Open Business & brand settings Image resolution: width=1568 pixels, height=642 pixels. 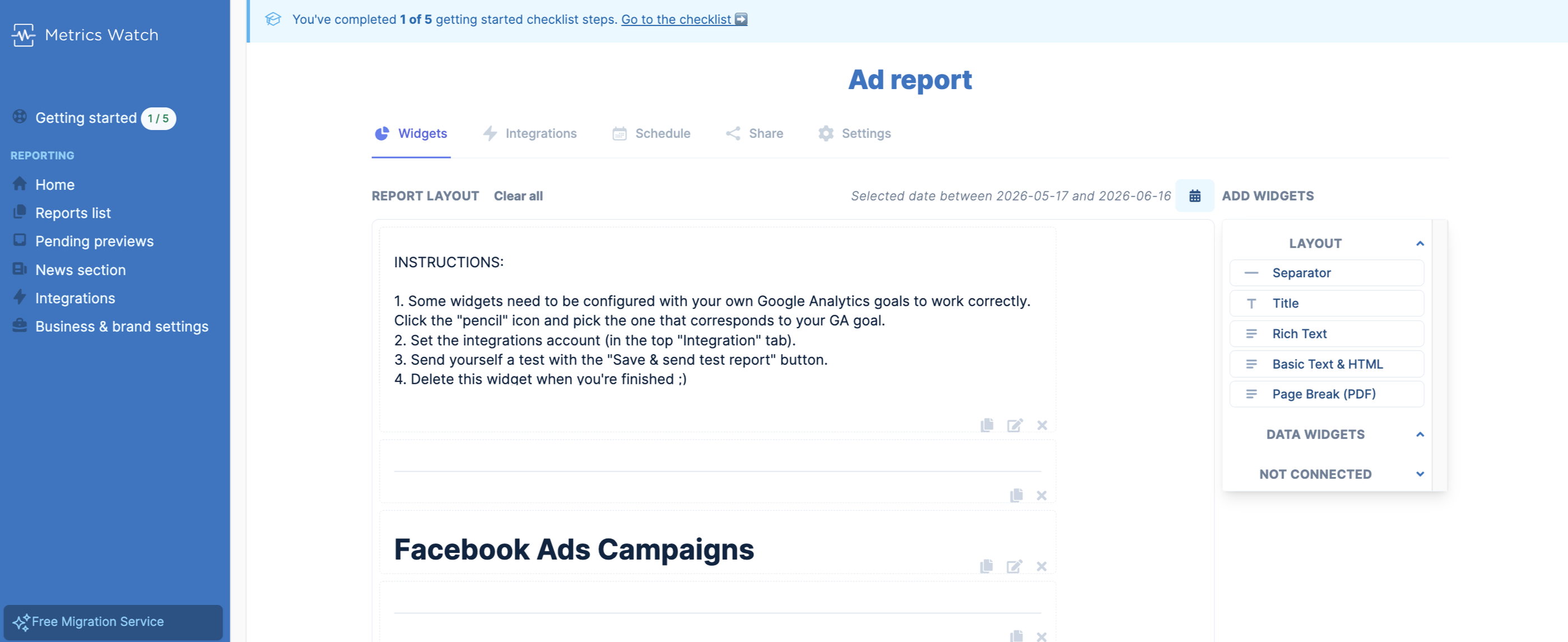click(x=122, y=326)
